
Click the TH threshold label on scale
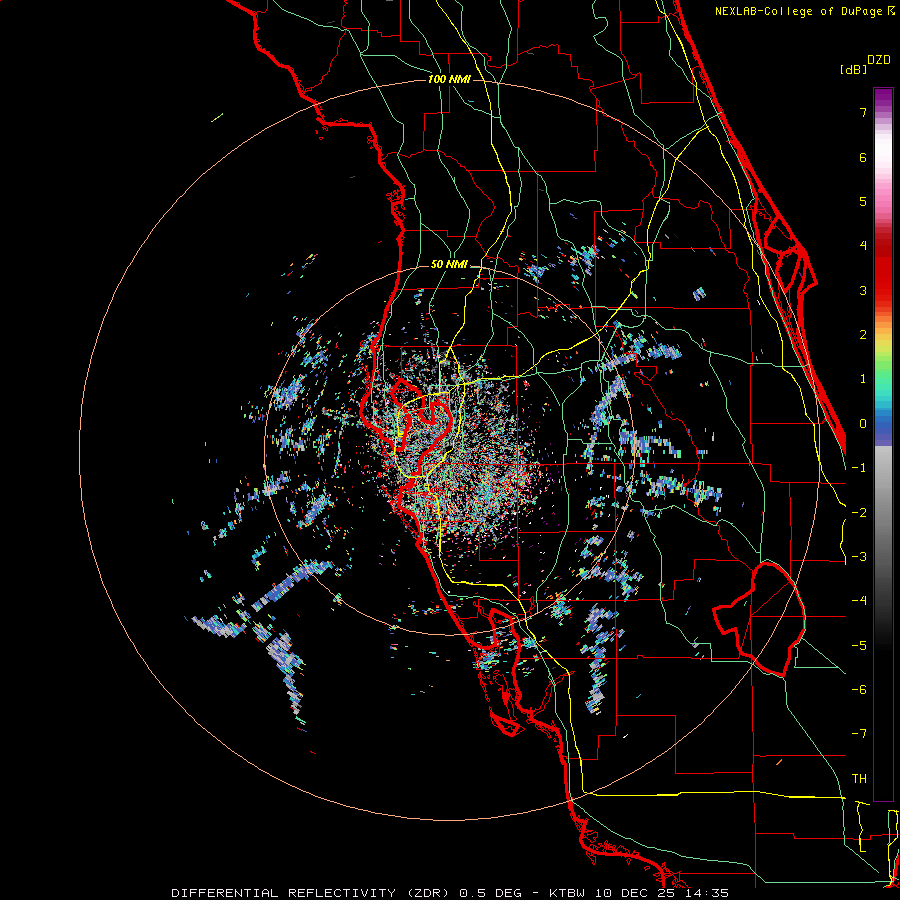click(859, 779)
